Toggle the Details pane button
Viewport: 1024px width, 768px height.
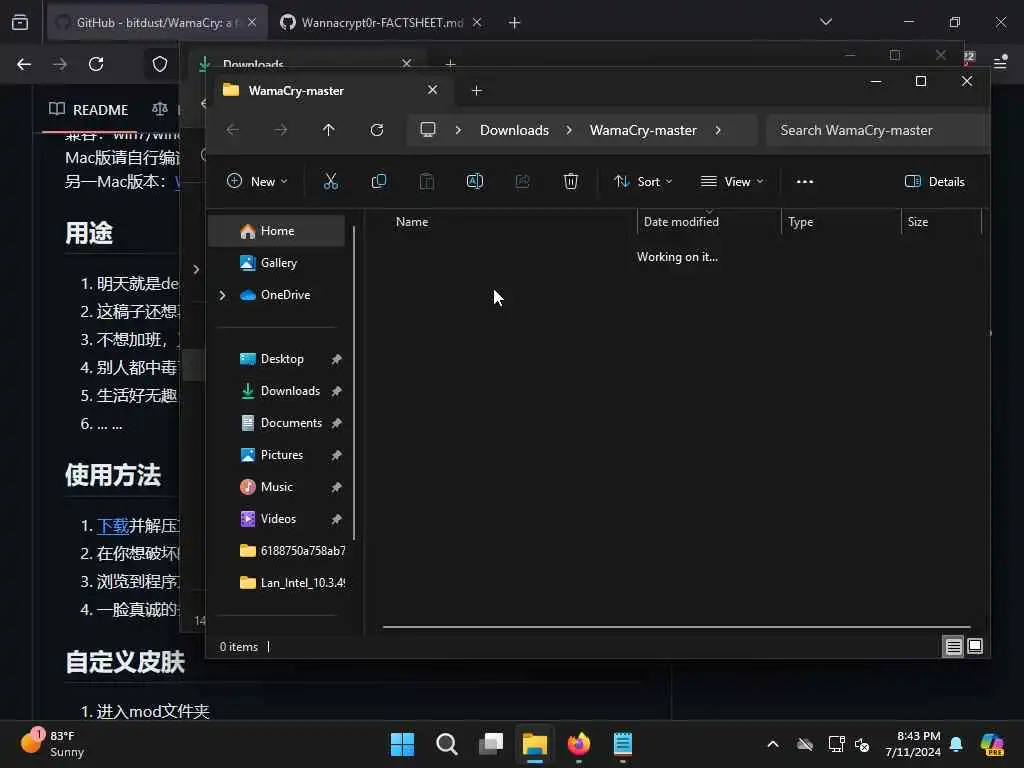click(x=935, y=182)
